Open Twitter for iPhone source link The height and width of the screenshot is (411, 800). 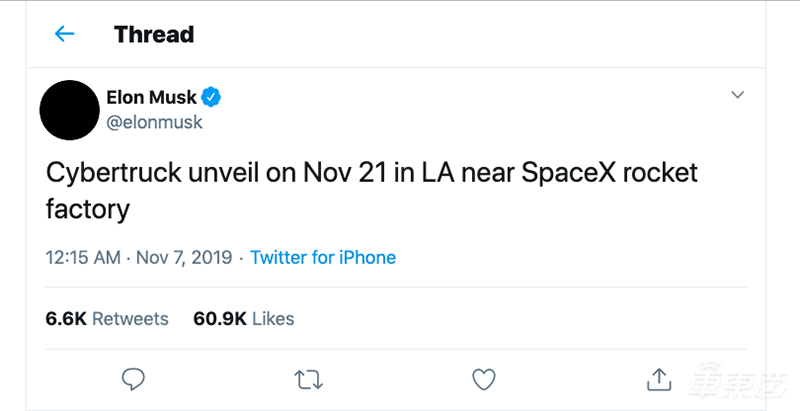[323, 257]
